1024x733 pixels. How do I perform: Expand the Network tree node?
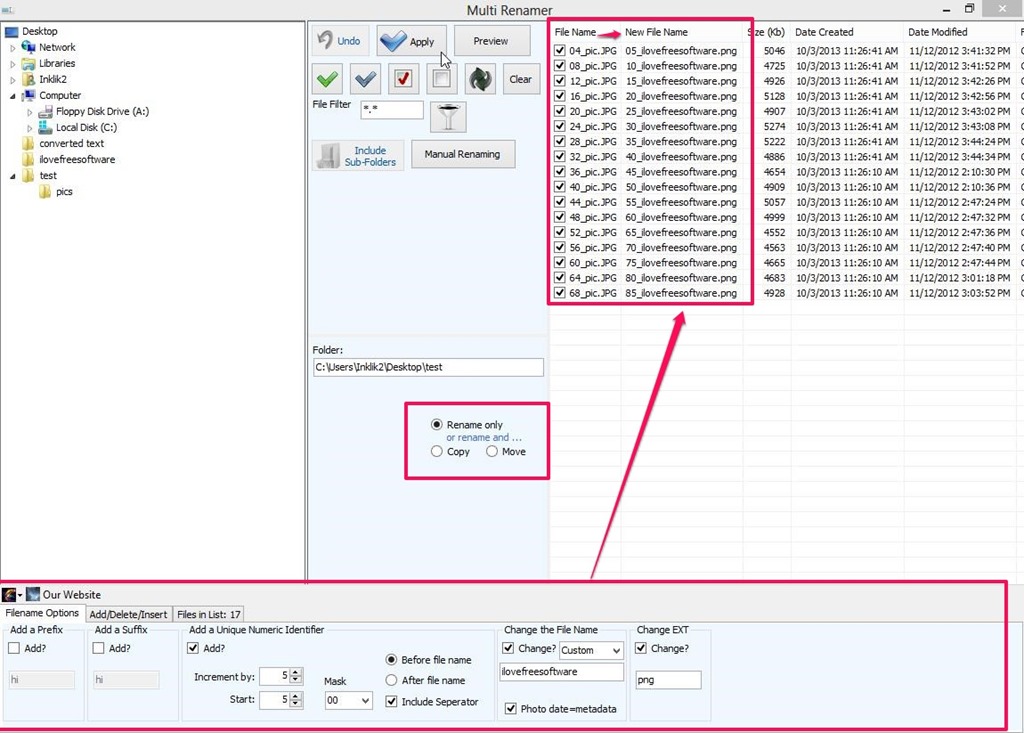click(x=13, y=47)
